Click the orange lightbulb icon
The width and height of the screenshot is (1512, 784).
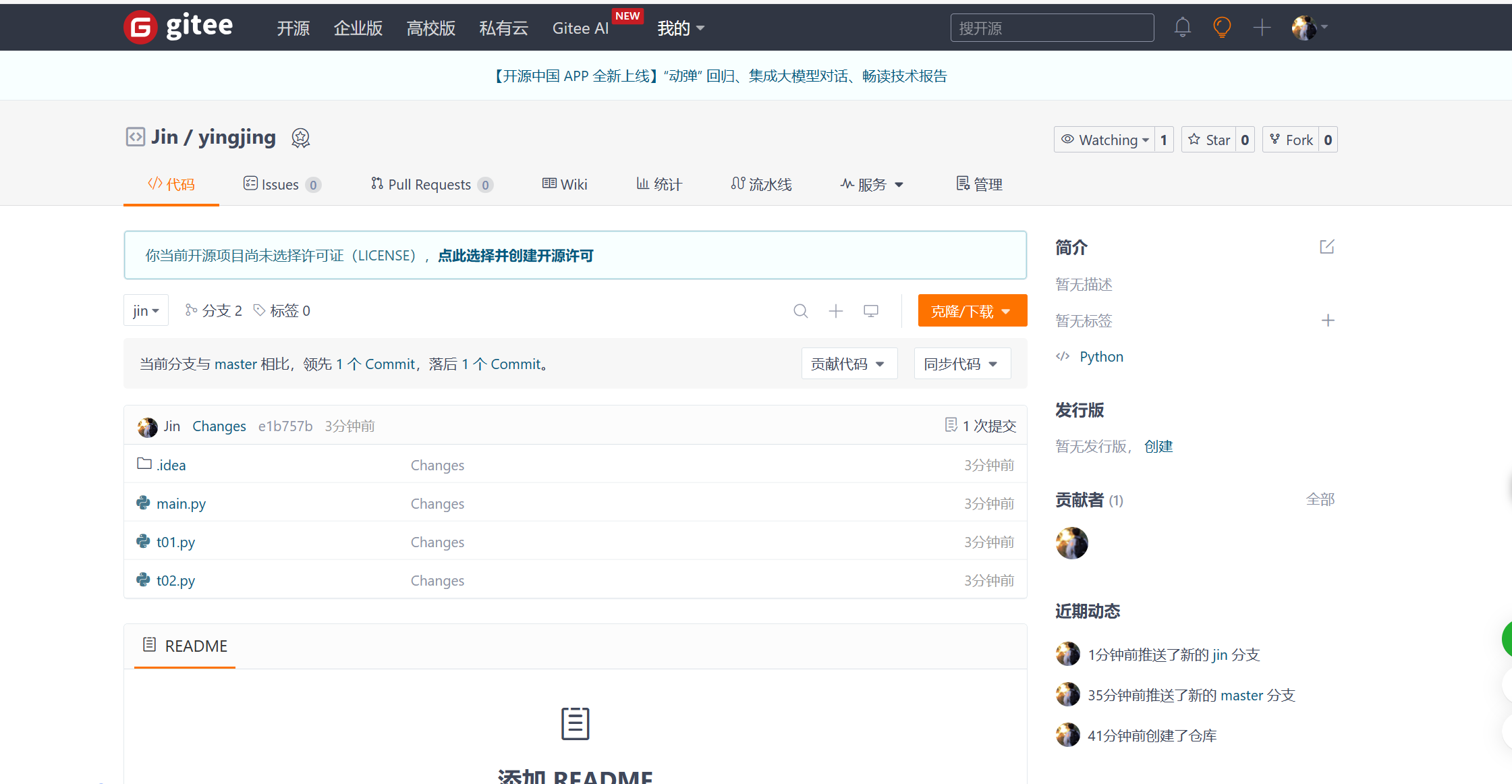tap(1222, 28)
